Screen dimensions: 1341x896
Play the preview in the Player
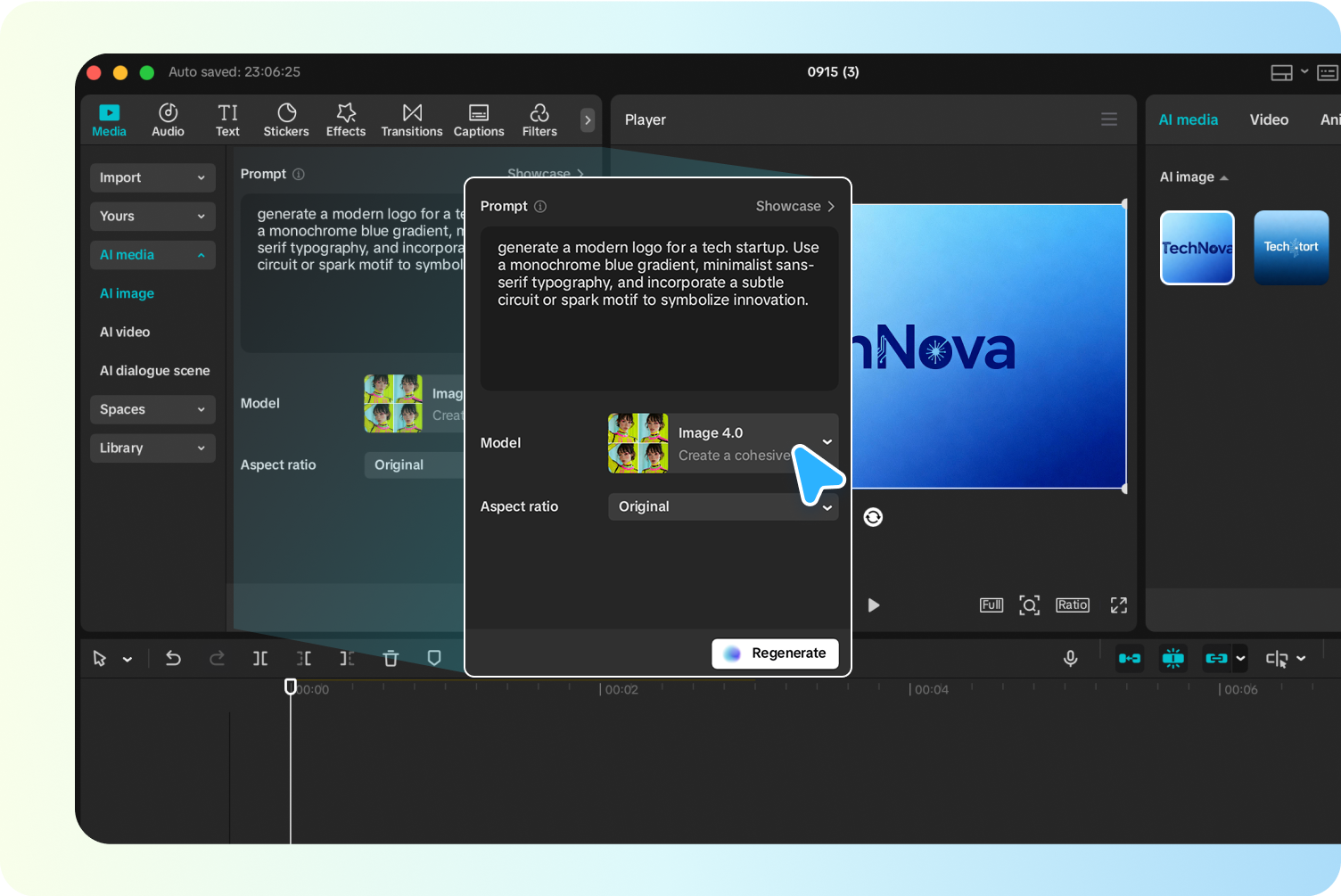click(874, 605)
